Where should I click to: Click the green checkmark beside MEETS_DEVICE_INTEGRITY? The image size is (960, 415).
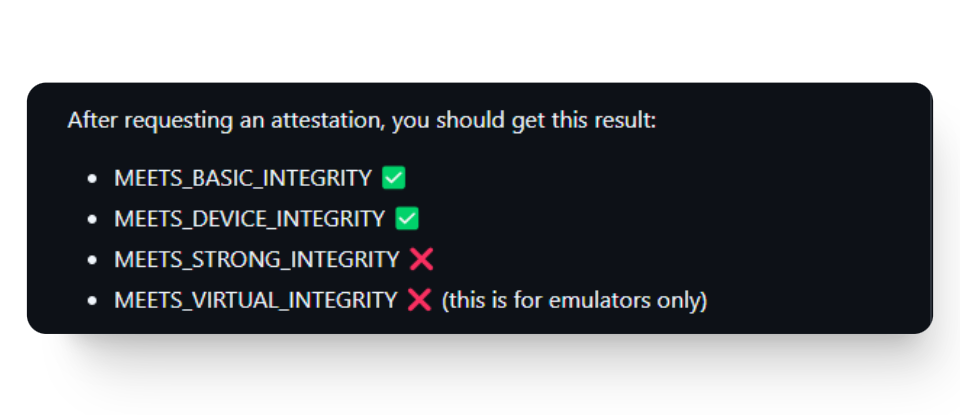point(406,219)
